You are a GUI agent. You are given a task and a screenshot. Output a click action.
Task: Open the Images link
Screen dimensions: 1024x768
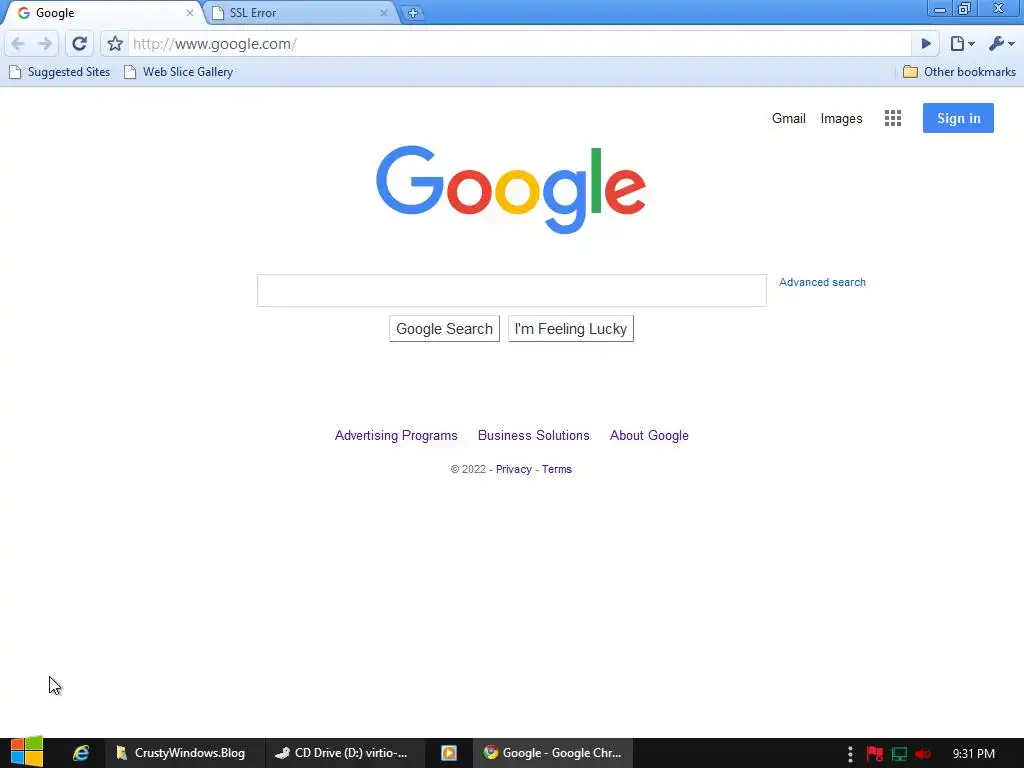841,118
